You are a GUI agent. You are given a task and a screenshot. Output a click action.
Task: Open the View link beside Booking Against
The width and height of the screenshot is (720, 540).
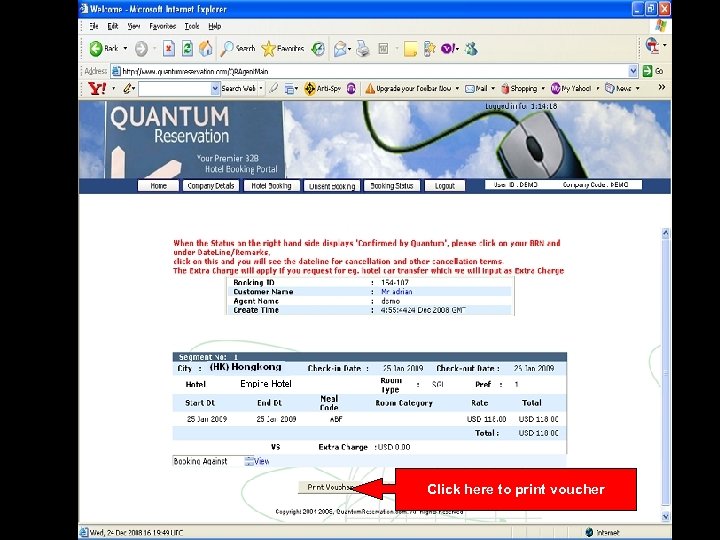tap(261, 461)
